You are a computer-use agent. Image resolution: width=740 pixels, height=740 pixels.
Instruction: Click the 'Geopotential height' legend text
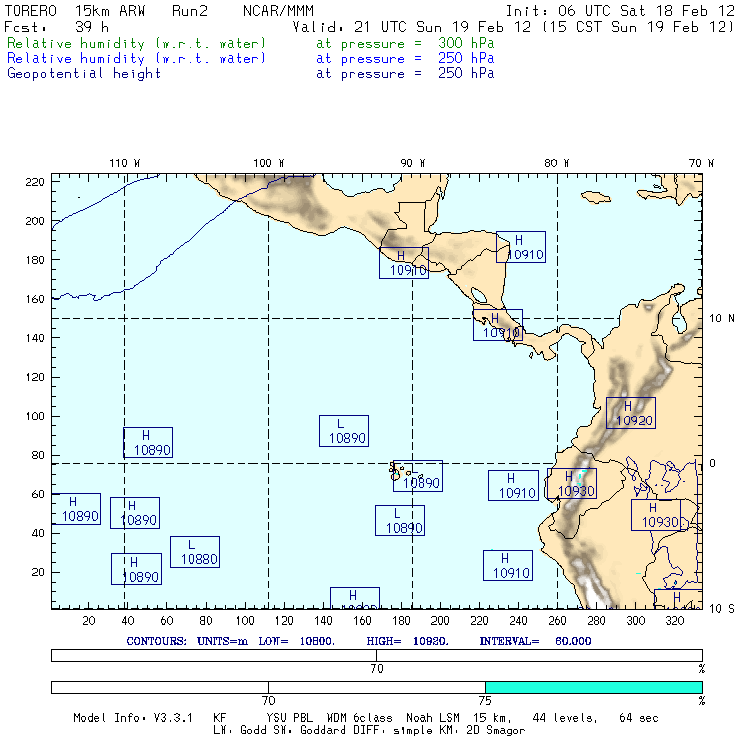point(84,74)
